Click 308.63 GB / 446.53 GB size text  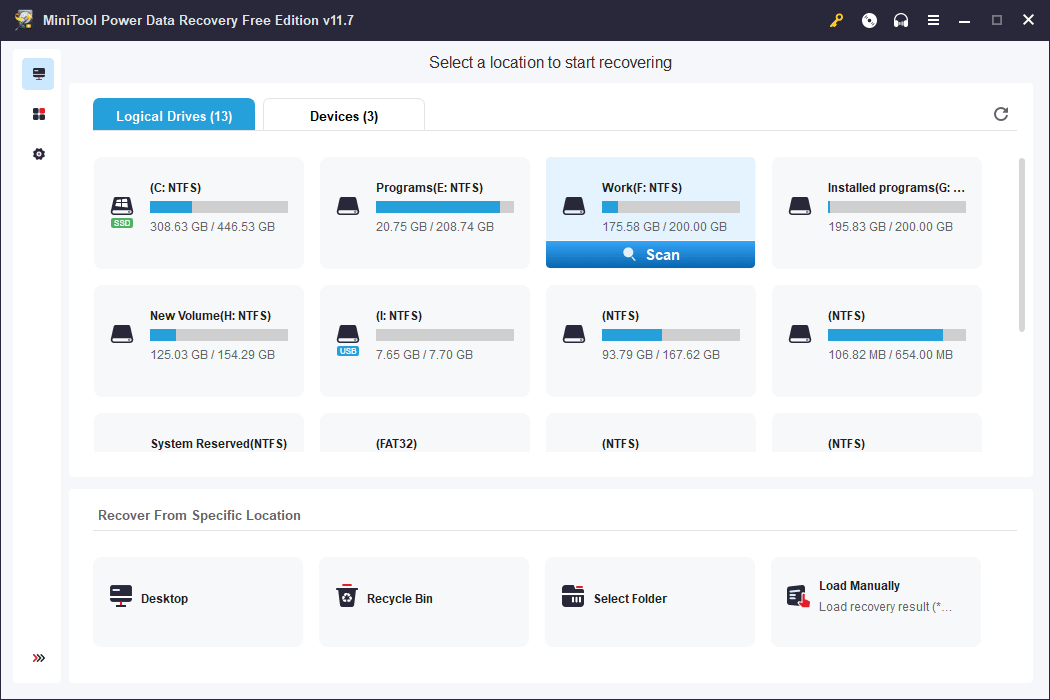pos(212,226)
